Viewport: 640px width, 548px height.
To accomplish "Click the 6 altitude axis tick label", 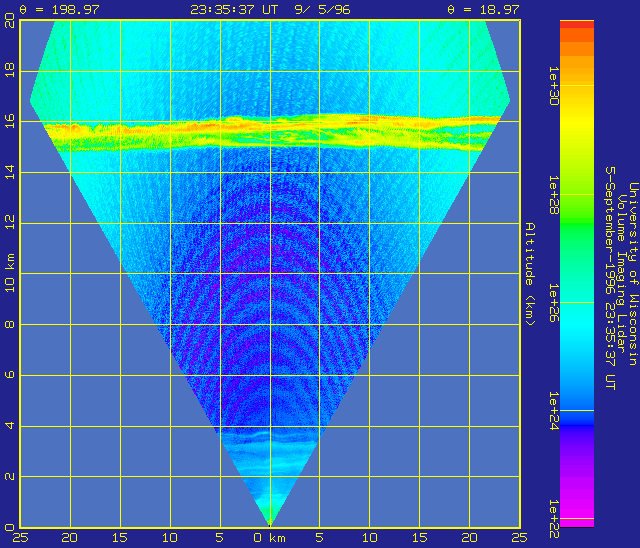I will tap(10, 375).
